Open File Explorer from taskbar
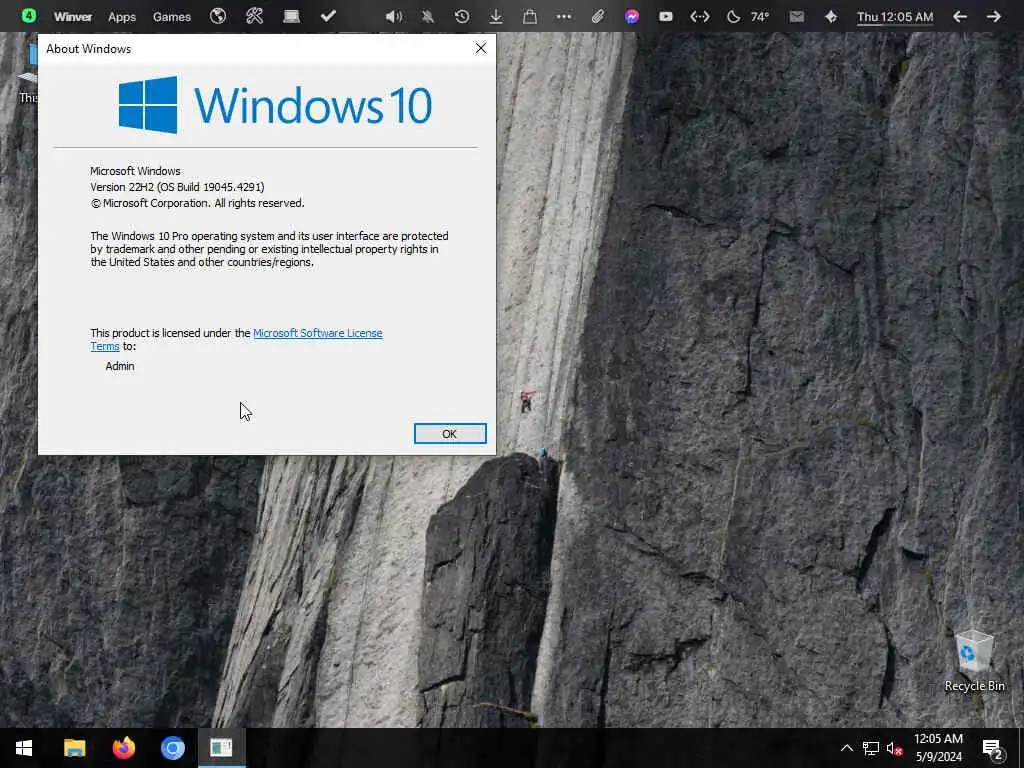 pyautogui.click(x=74, y=748)
